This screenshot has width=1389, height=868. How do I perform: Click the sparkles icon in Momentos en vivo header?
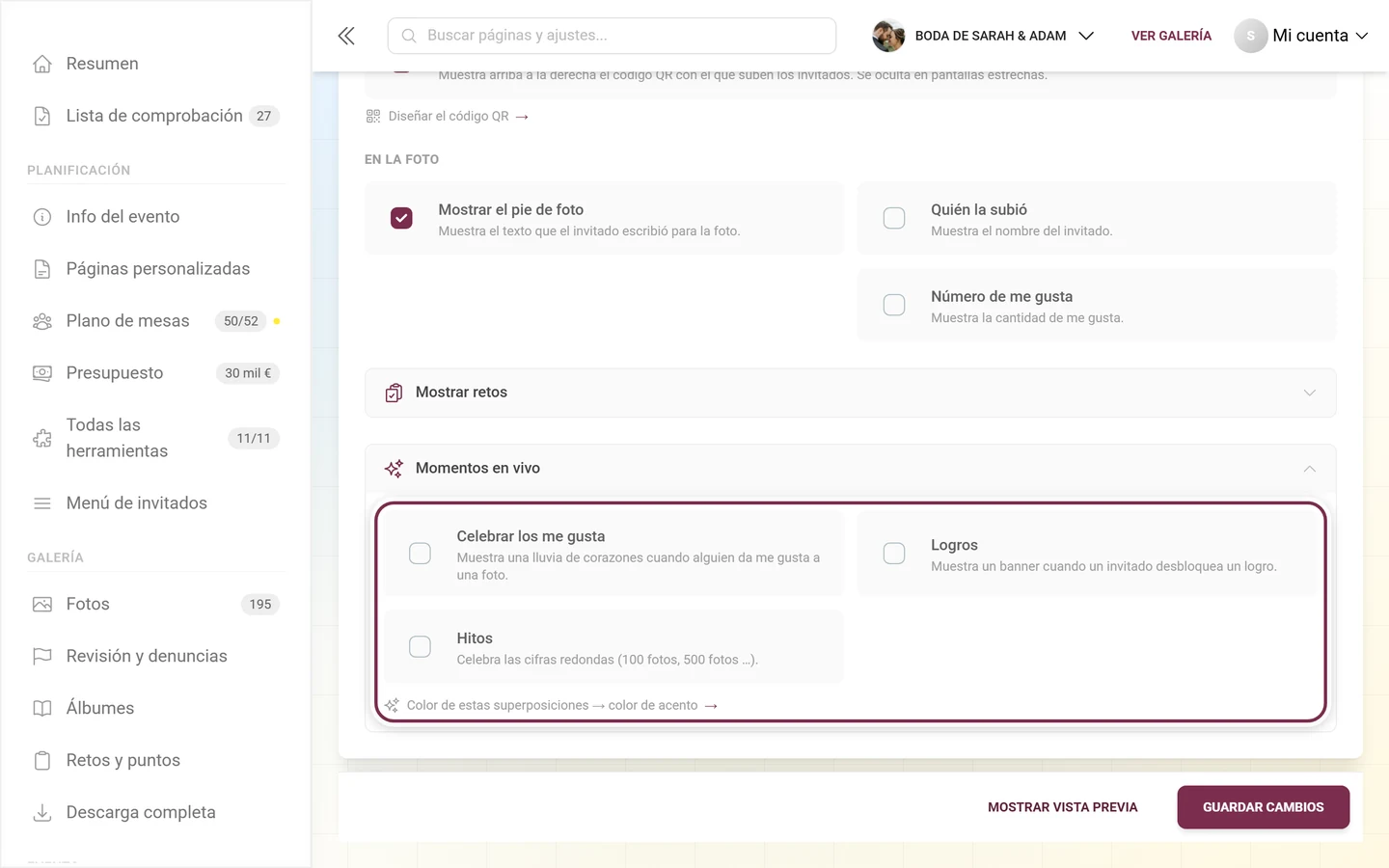coord(394,469)
